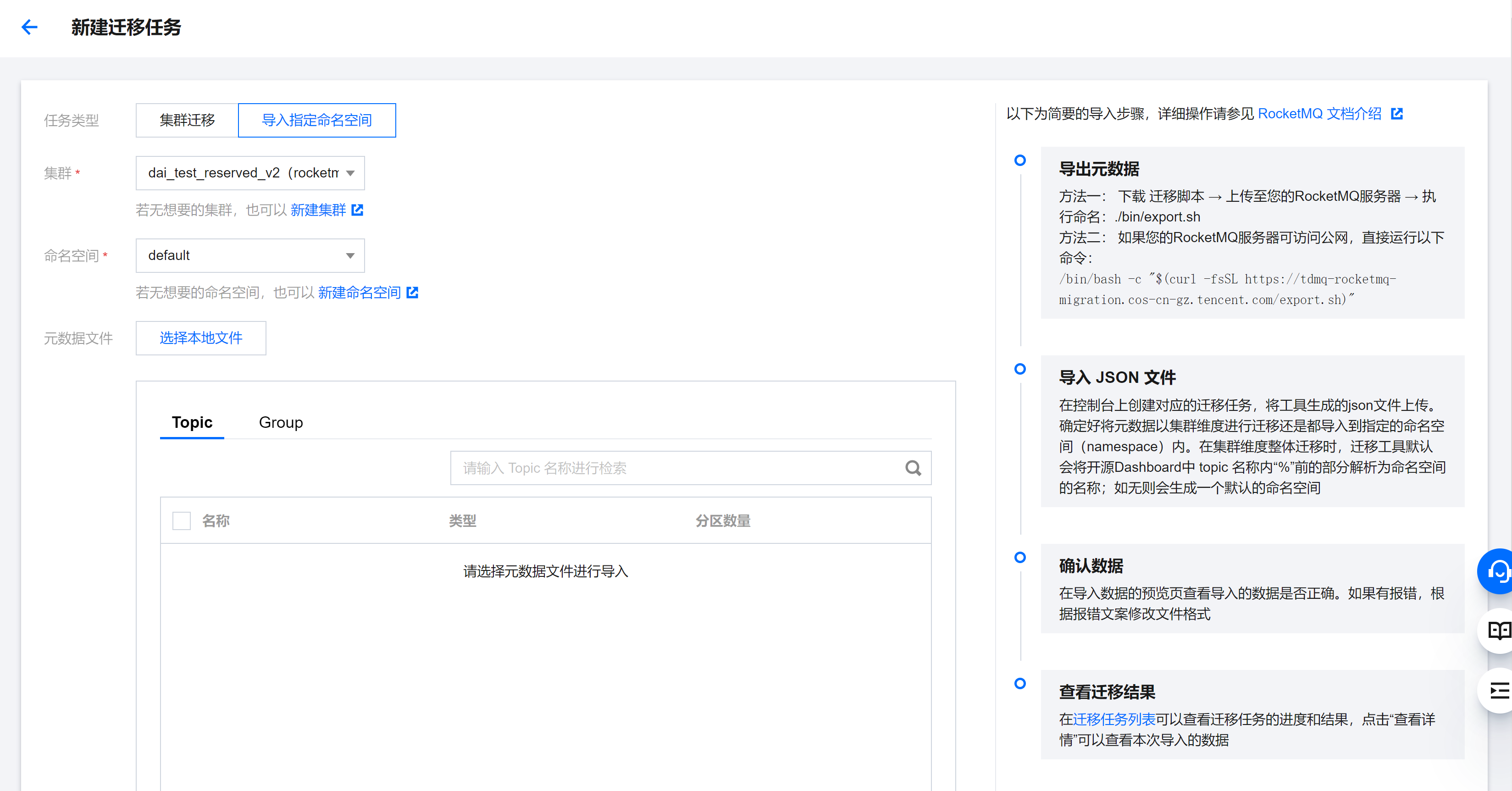Open the 新建命名空间 link
Image resolution: width=1512 pixels, height=791 pixels.
359,292
